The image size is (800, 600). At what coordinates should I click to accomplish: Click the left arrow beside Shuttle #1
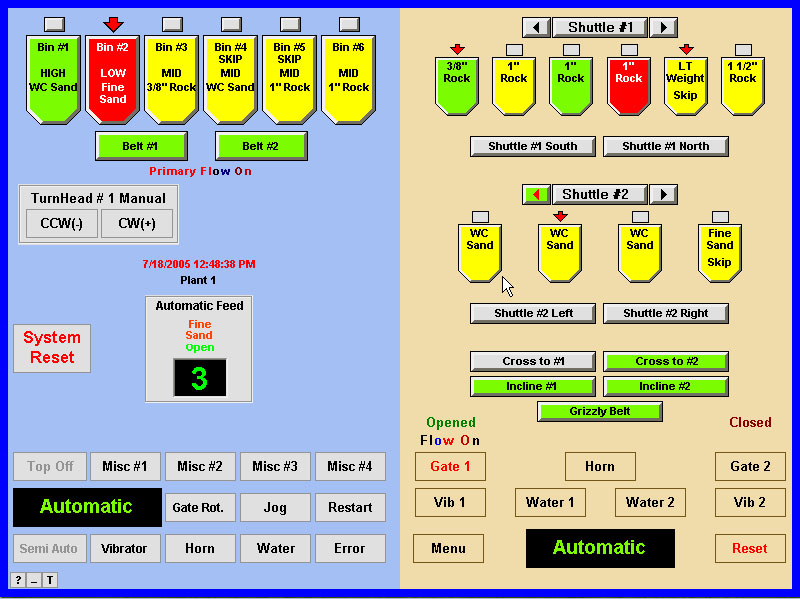point(536,27)
